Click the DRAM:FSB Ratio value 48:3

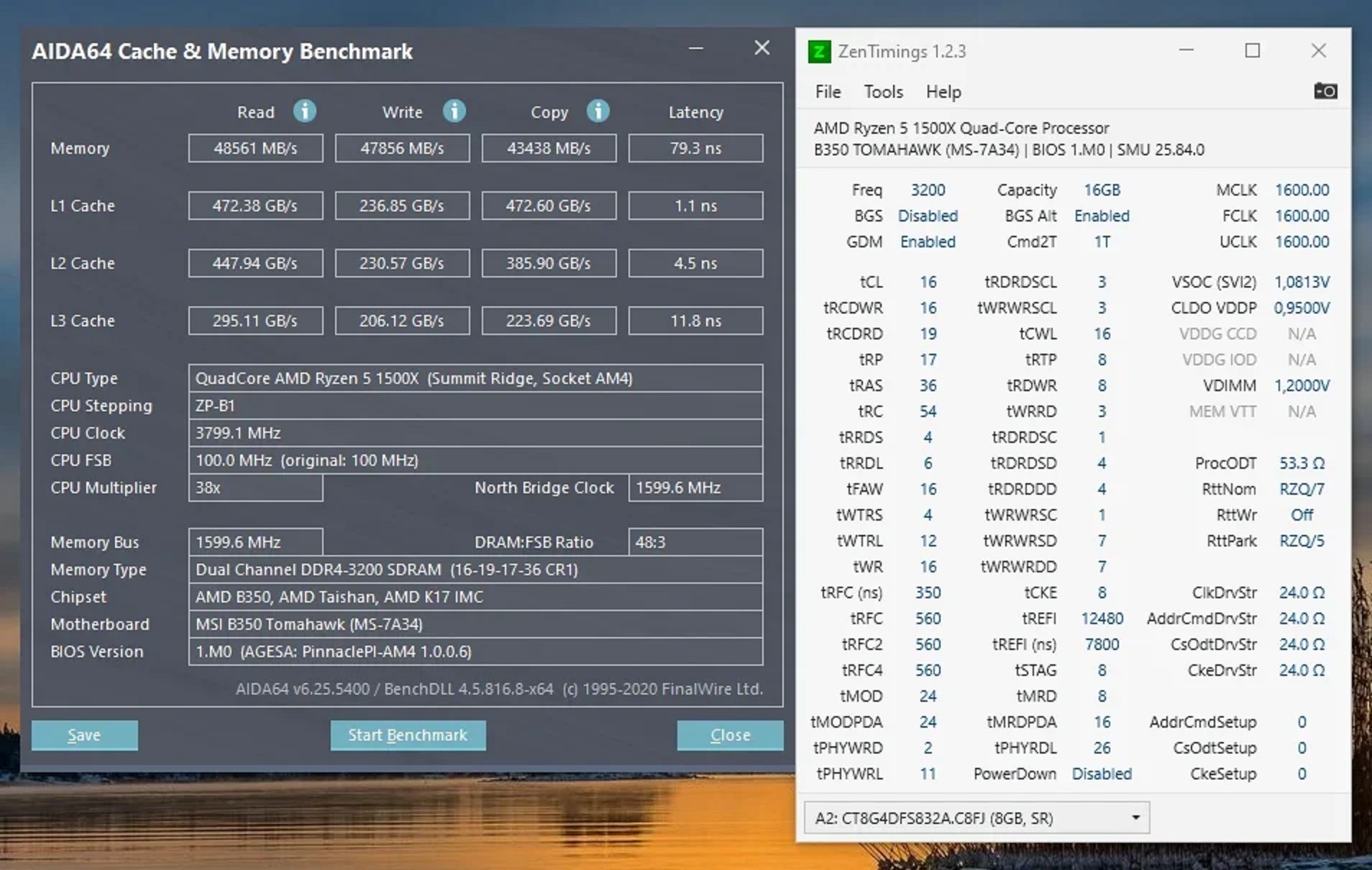[695, 542]
